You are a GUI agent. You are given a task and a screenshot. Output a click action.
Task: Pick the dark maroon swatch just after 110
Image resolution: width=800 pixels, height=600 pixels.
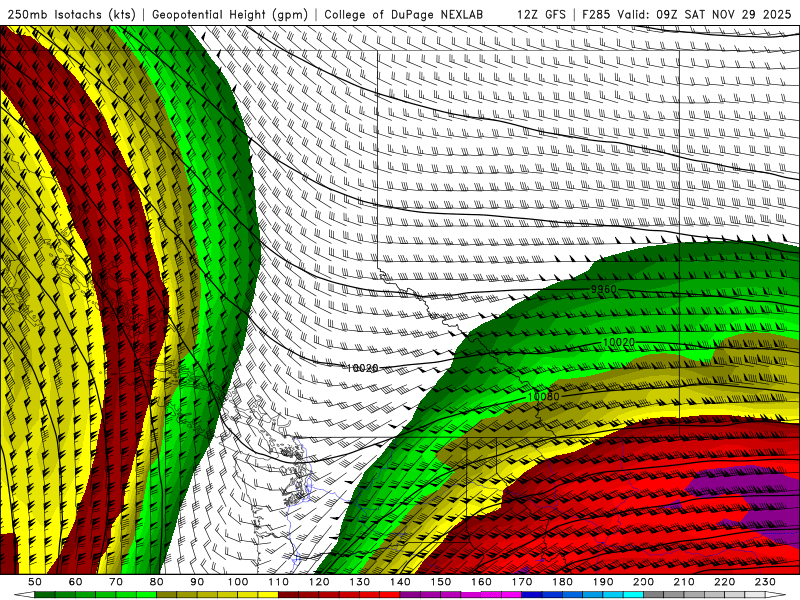[289, 595]
